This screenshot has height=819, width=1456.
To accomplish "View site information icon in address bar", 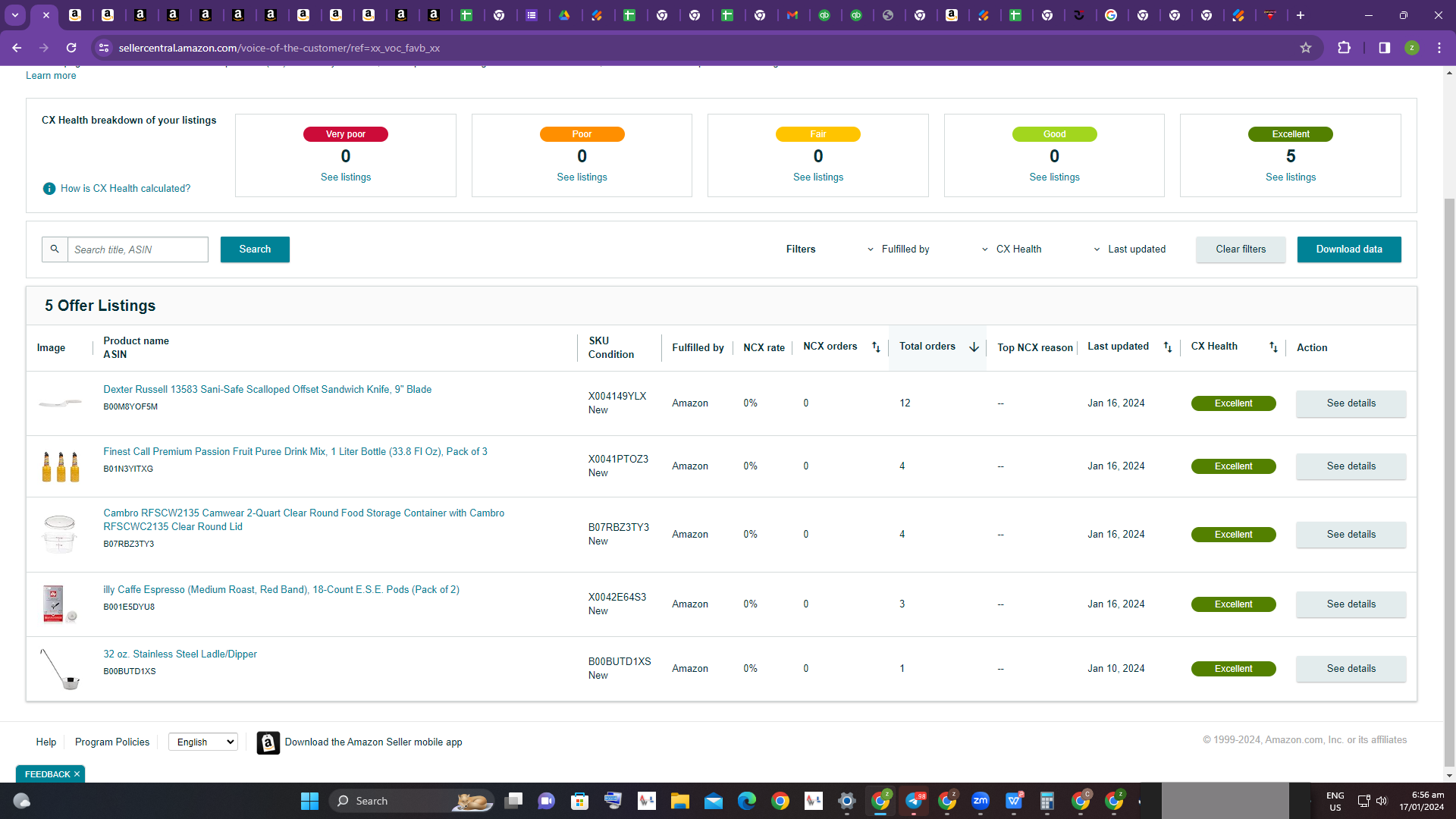I will point(104,48).
